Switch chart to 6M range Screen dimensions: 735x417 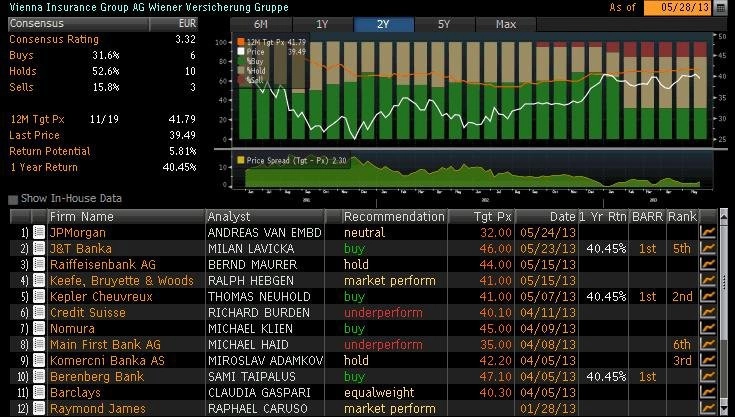[x=261, y=24]
